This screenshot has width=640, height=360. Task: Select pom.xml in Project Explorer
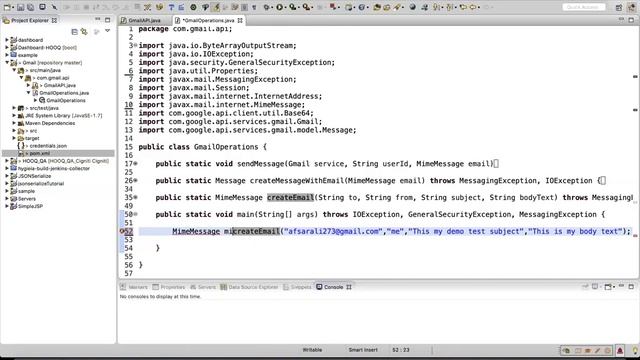tap(40, 153)
